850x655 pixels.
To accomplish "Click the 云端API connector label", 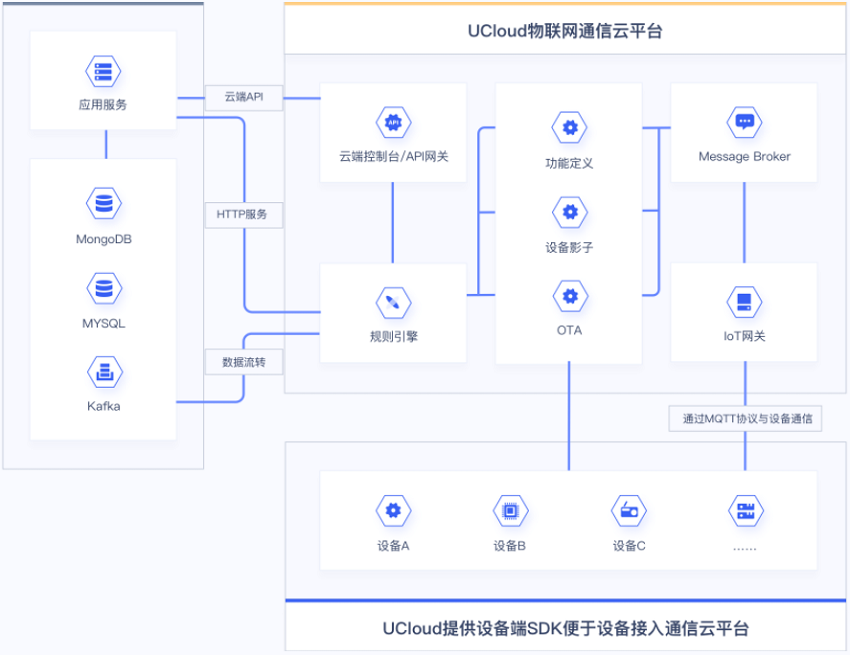I will coord(244,98).
